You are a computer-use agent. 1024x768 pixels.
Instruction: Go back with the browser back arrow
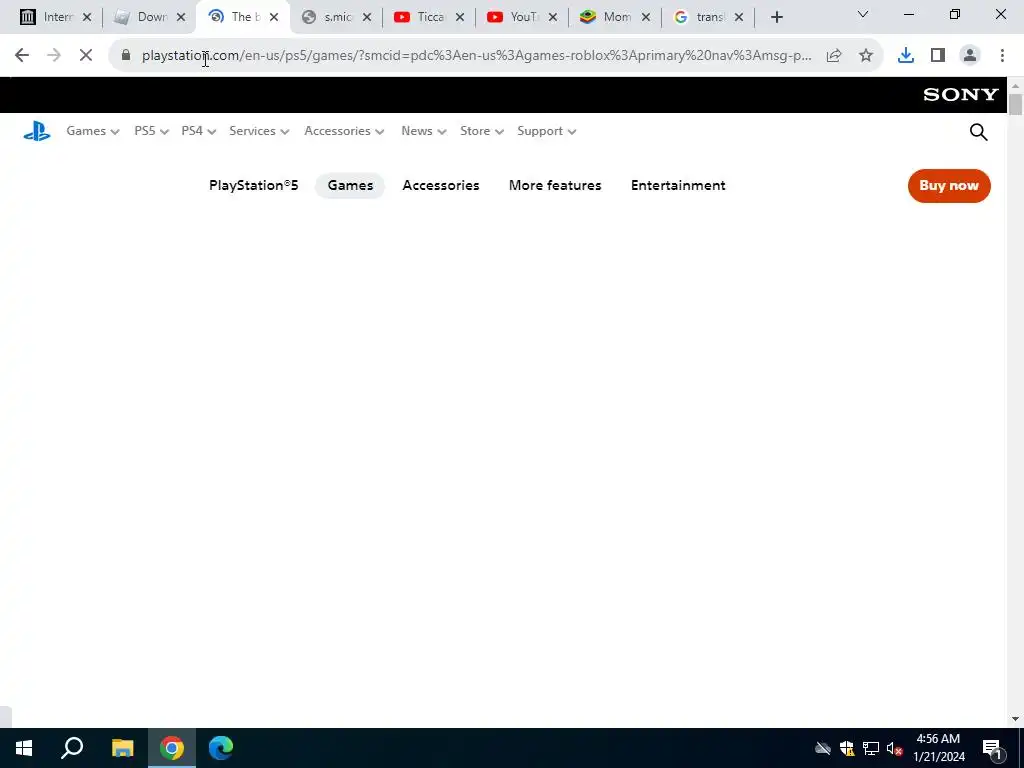pyautogui.click(x=22, y=56)
